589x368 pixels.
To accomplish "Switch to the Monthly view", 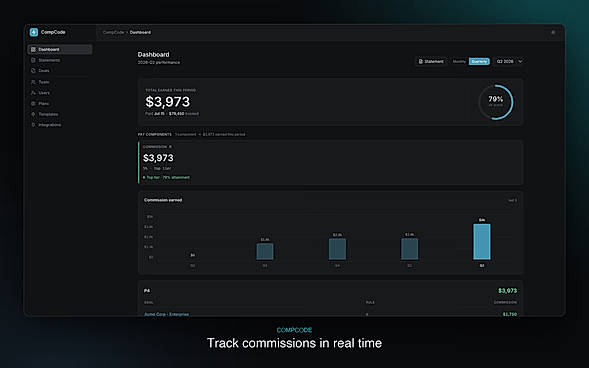I will [x=459, y=61].
